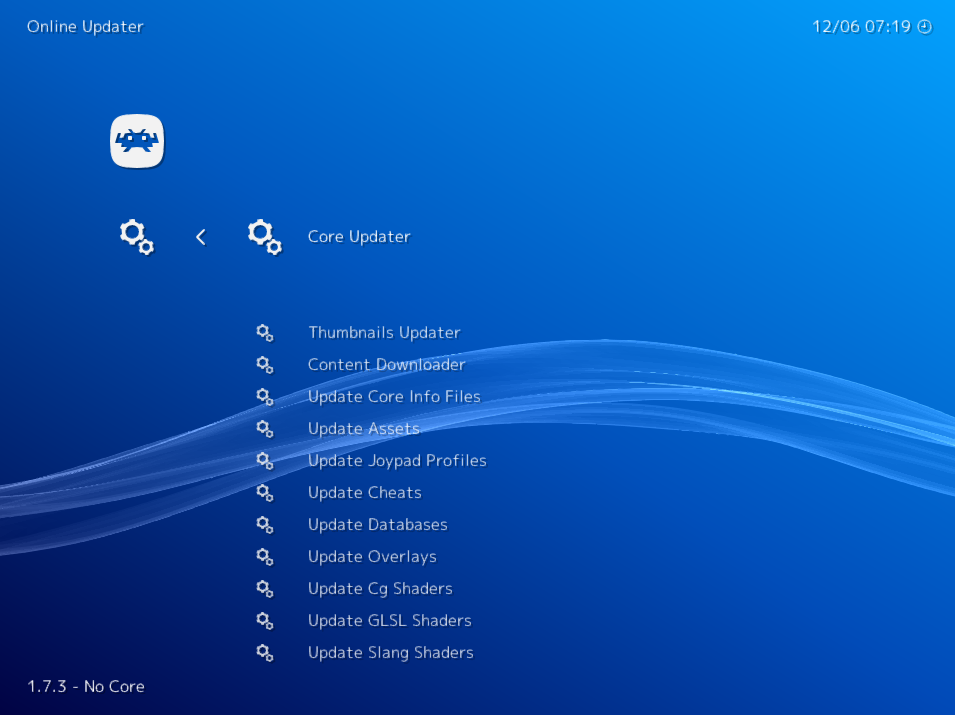Open Content Downloader
Screen dimensions: 955x715
coord(387,364)
